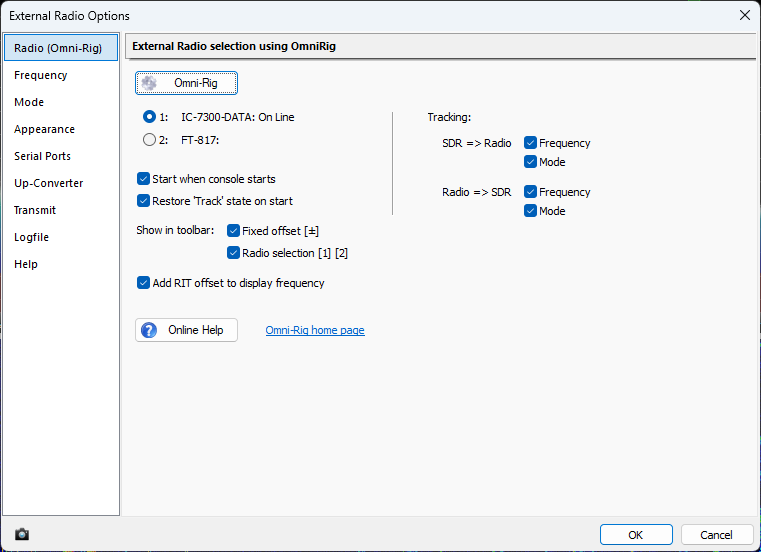Click 'IC-7300-DATA: On Line' status text
Image resolution: width=761 pixels, height=552 pixels.
pos(238,117)
